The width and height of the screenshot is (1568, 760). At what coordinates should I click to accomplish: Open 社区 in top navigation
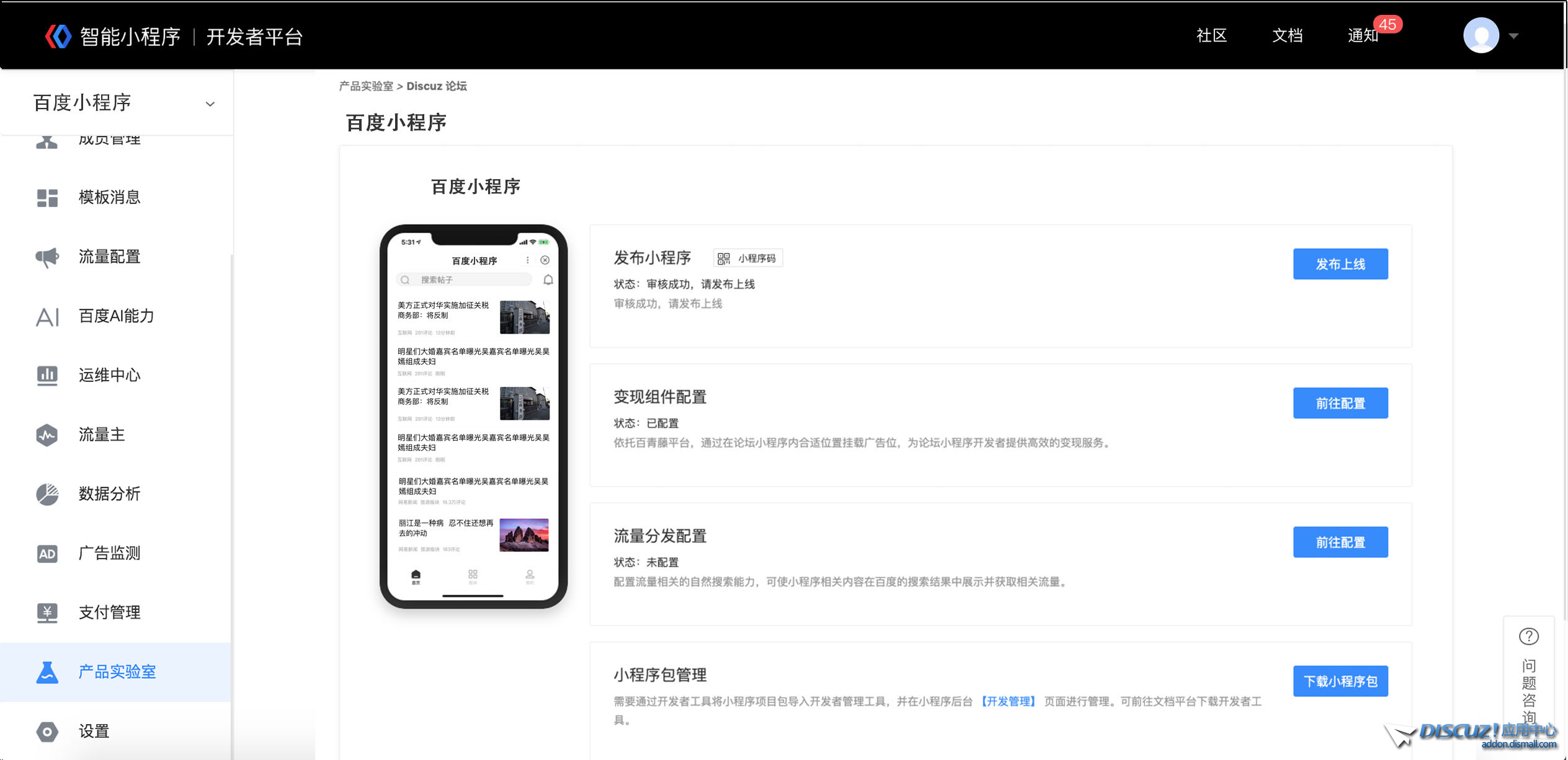point(1211,35)
